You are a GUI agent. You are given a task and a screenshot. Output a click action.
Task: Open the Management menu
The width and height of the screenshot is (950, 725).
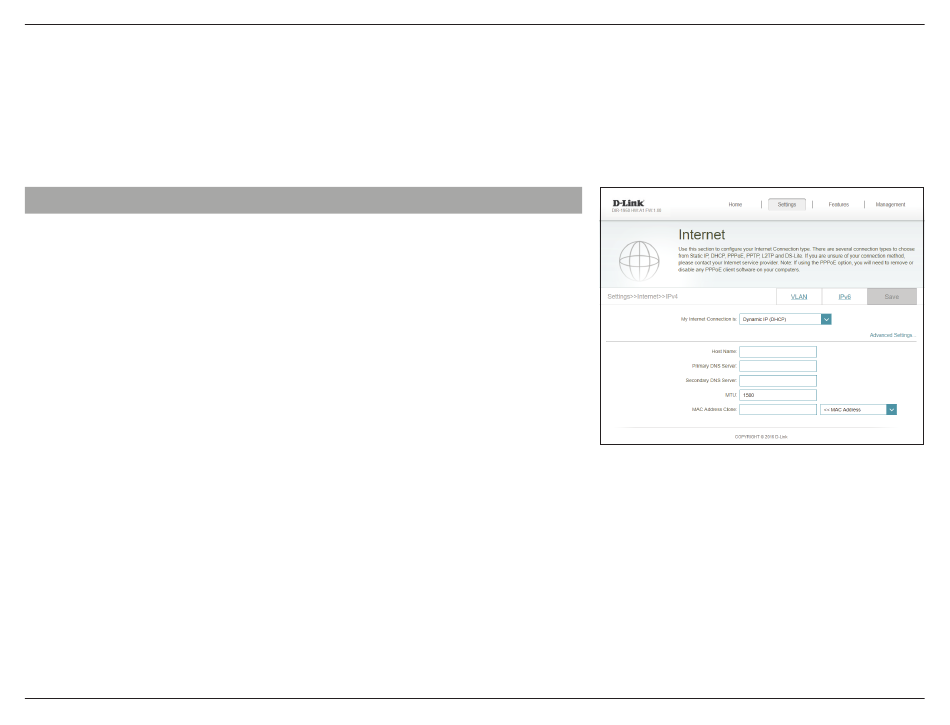click(x=890, y=204)
